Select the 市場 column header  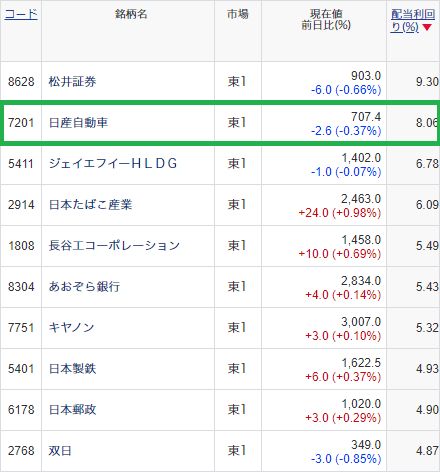238,14
